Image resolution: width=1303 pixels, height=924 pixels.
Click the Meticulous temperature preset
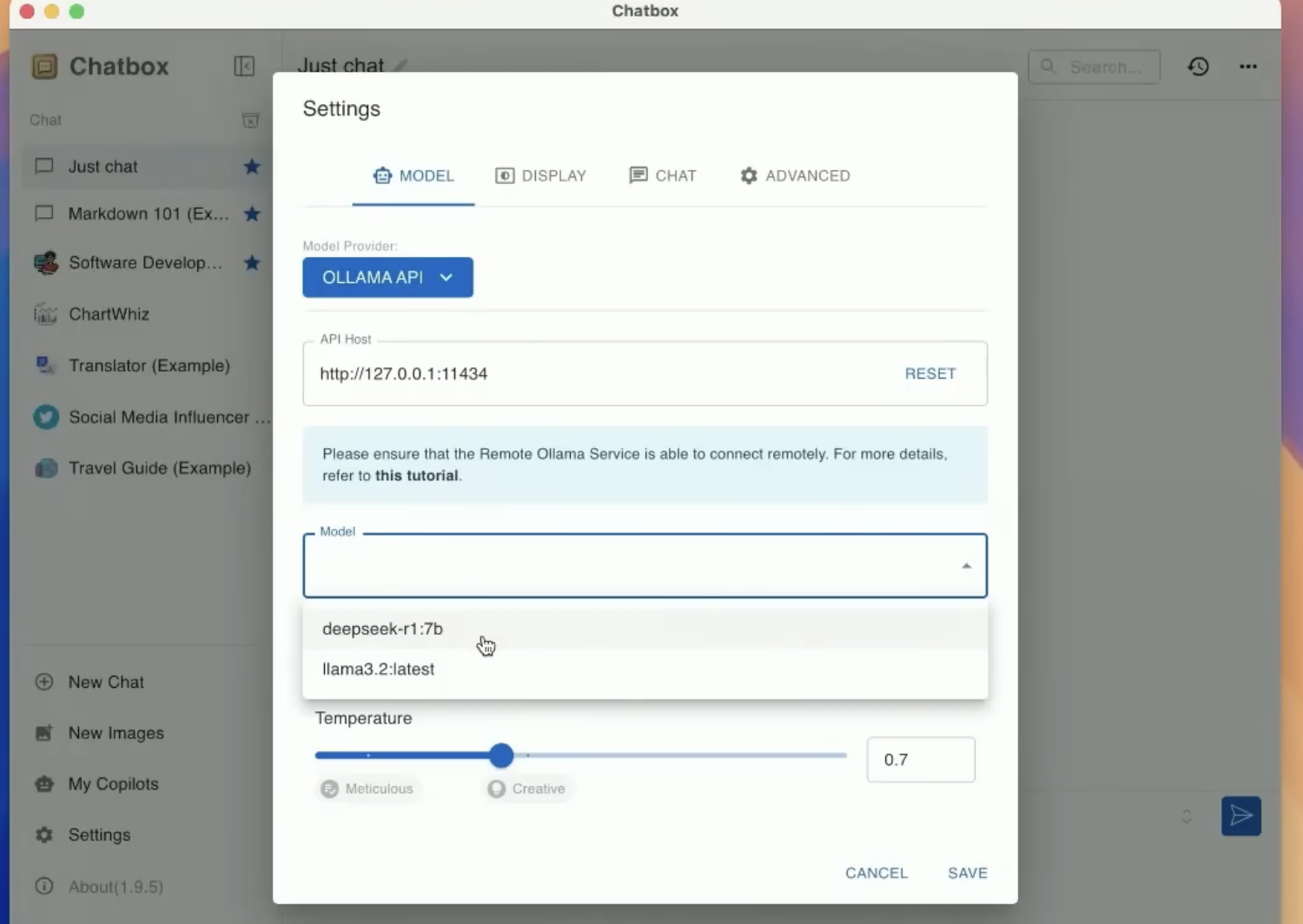(367, 789)
